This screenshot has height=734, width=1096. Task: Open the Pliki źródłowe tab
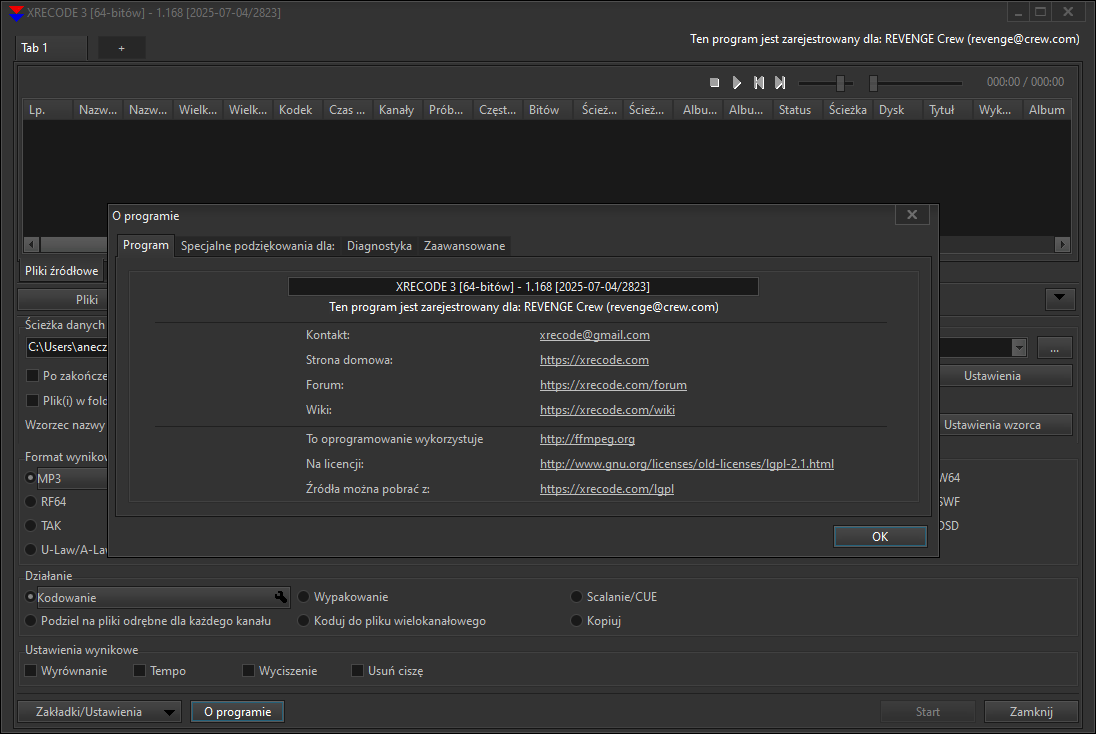click(x=62, y=271)
